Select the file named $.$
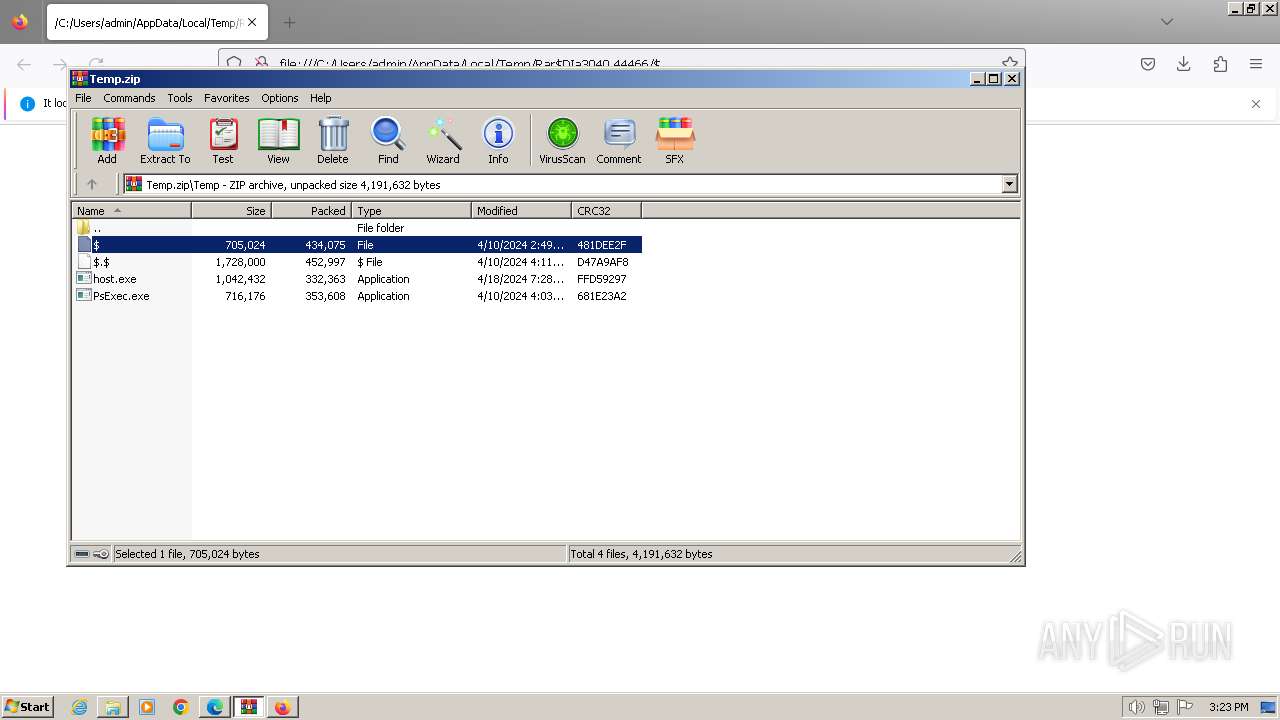 coord(358,262)
